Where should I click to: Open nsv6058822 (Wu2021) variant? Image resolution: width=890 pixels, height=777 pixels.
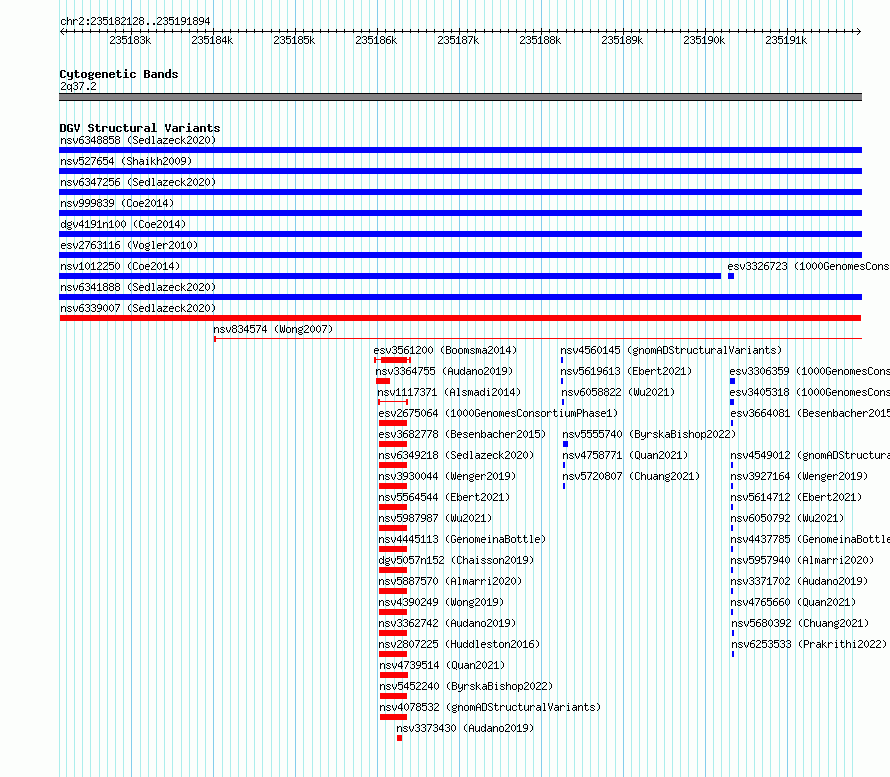[618, 392]
